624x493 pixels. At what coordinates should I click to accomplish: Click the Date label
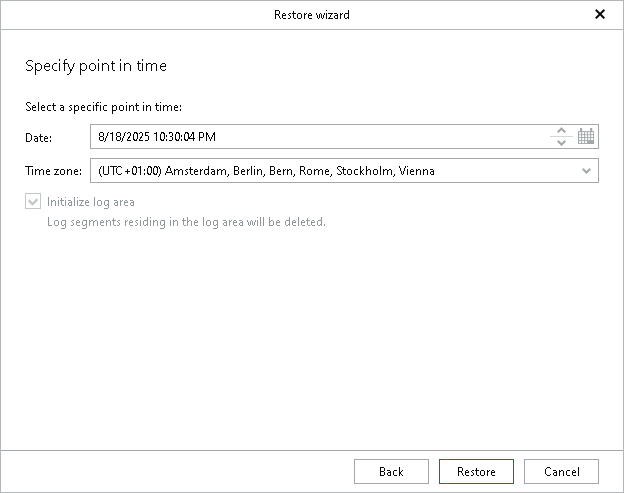pos(38,138)
